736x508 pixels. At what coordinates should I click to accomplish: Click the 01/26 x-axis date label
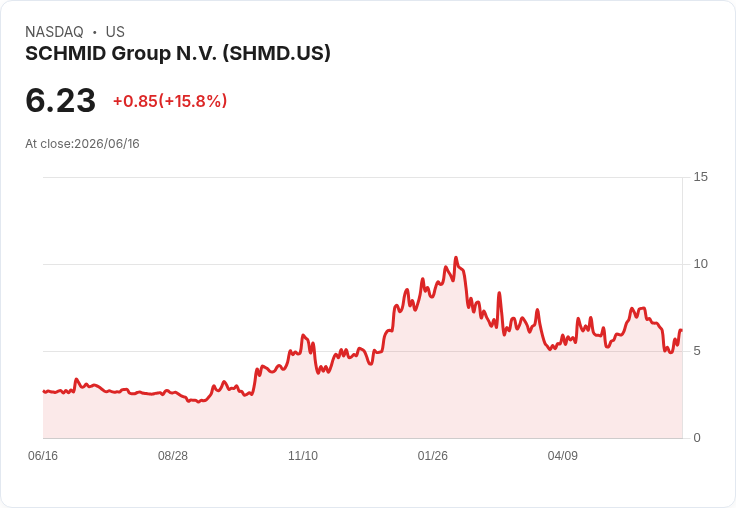pos(433,455)
